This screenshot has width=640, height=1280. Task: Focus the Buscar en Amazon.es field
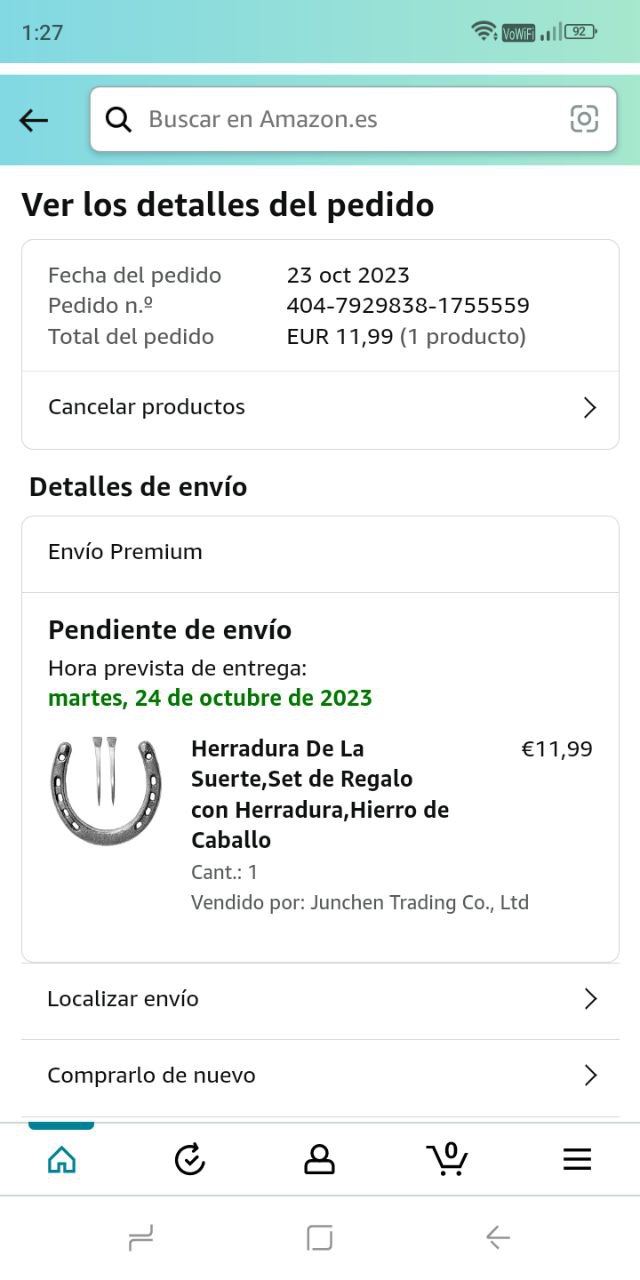(x=340, y=120)
